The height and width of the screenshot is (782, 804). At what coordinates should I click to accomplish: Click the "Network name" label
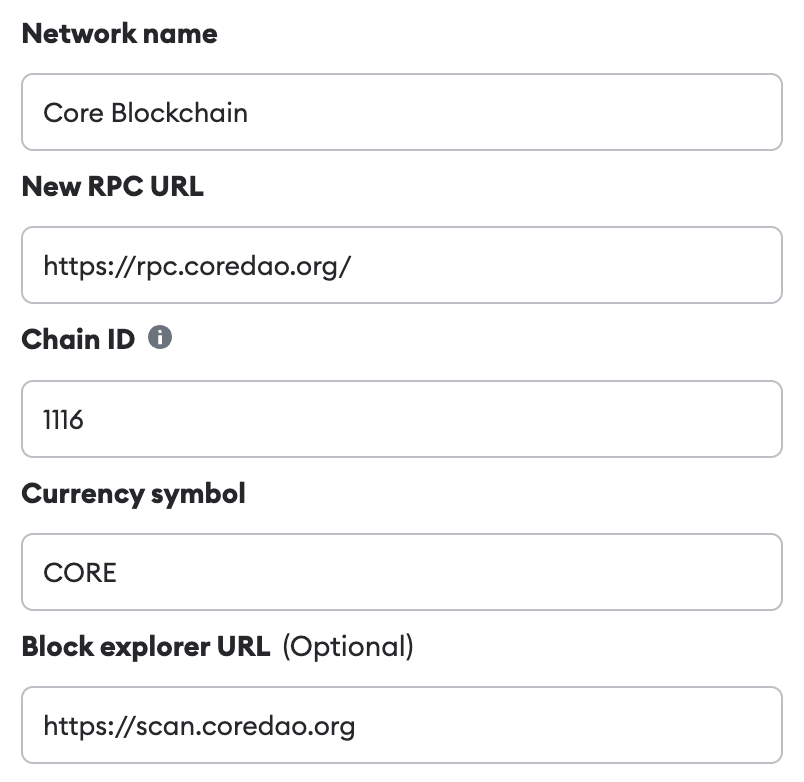[x=119, y=33]
